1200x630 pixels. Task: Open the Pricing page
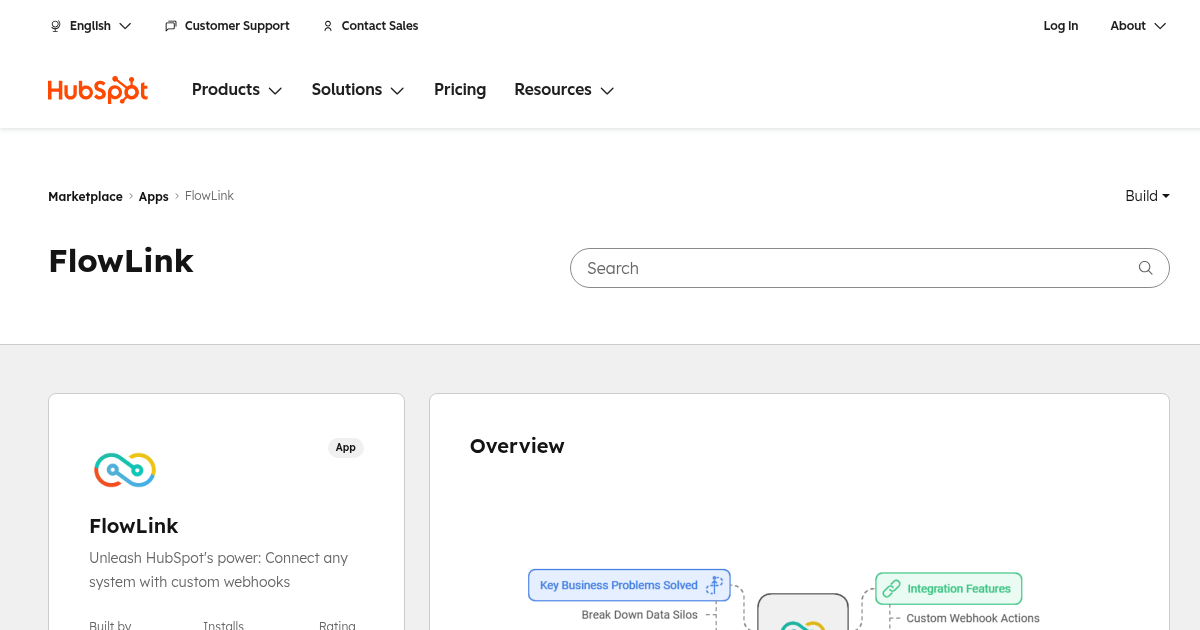click(x=460, y=90)
